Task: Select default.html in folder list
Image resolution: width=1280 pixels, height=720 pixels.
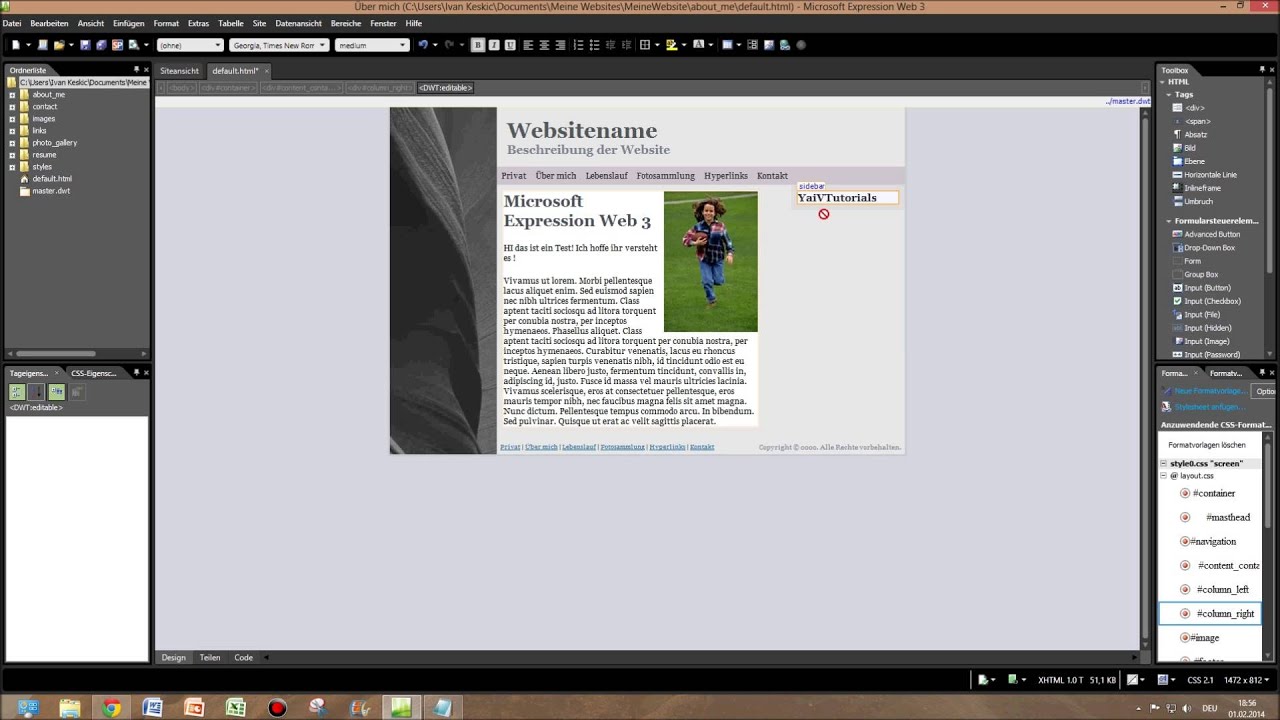Action: (51, 179)
